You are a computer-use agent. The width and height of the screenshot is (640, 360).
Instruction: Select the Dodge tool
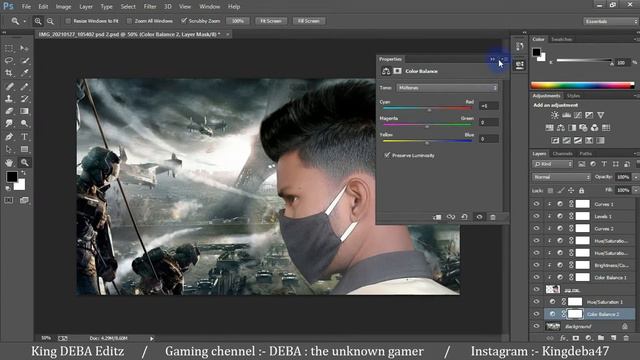pos(24,123)
